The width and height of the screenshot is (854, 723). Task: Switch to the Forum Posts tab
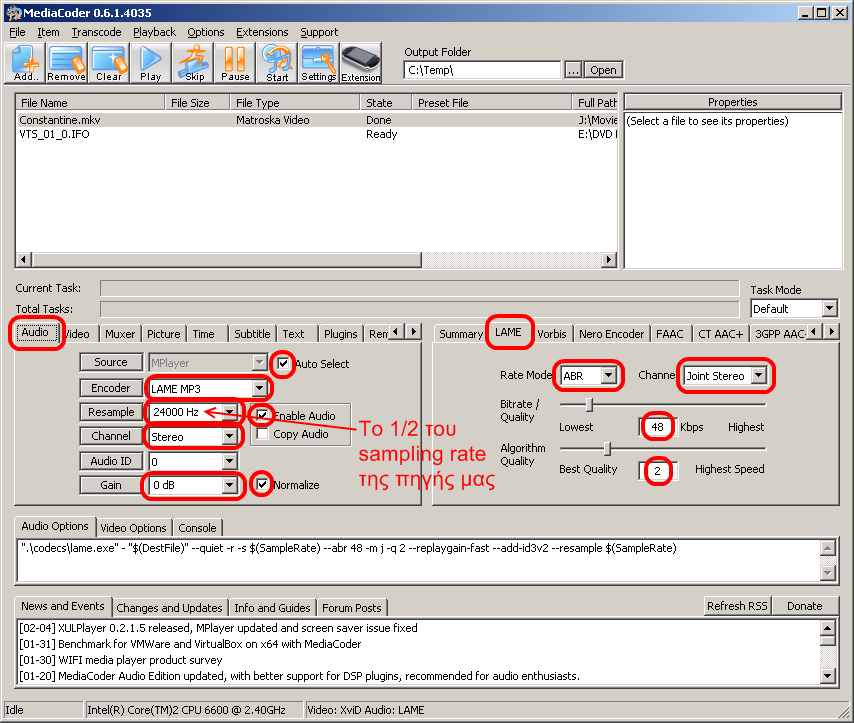pos(352,607)
